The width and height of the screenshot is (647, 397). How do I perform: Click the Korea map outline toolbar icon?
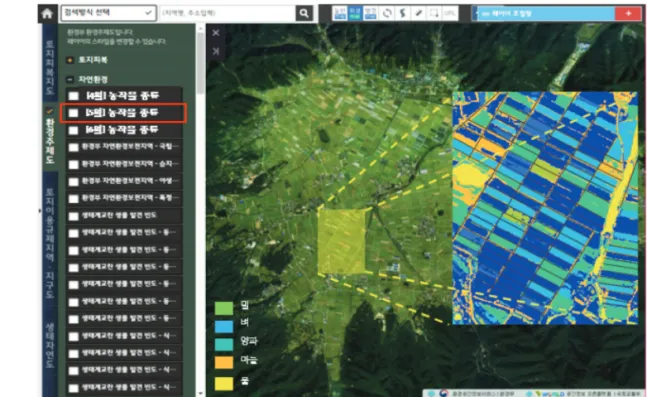[x=403, y=13]
